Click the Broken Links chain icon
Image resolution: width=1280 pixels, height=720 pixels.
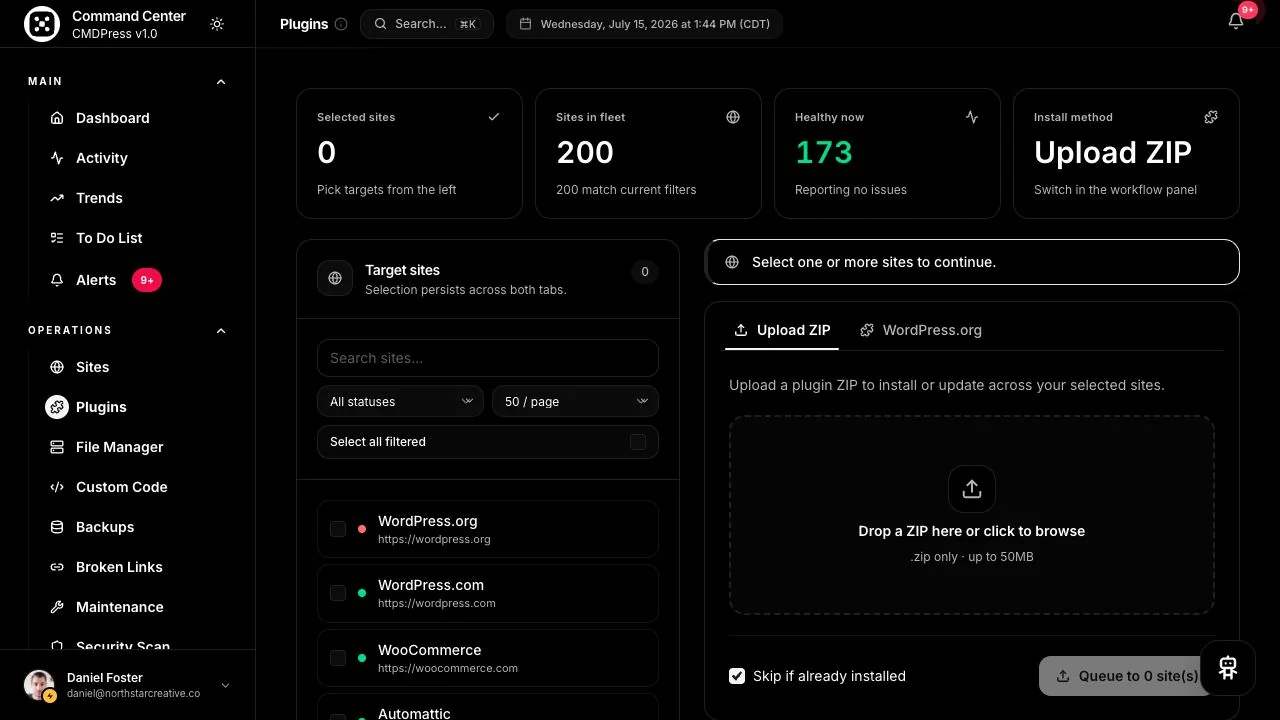tap(57, 567)
